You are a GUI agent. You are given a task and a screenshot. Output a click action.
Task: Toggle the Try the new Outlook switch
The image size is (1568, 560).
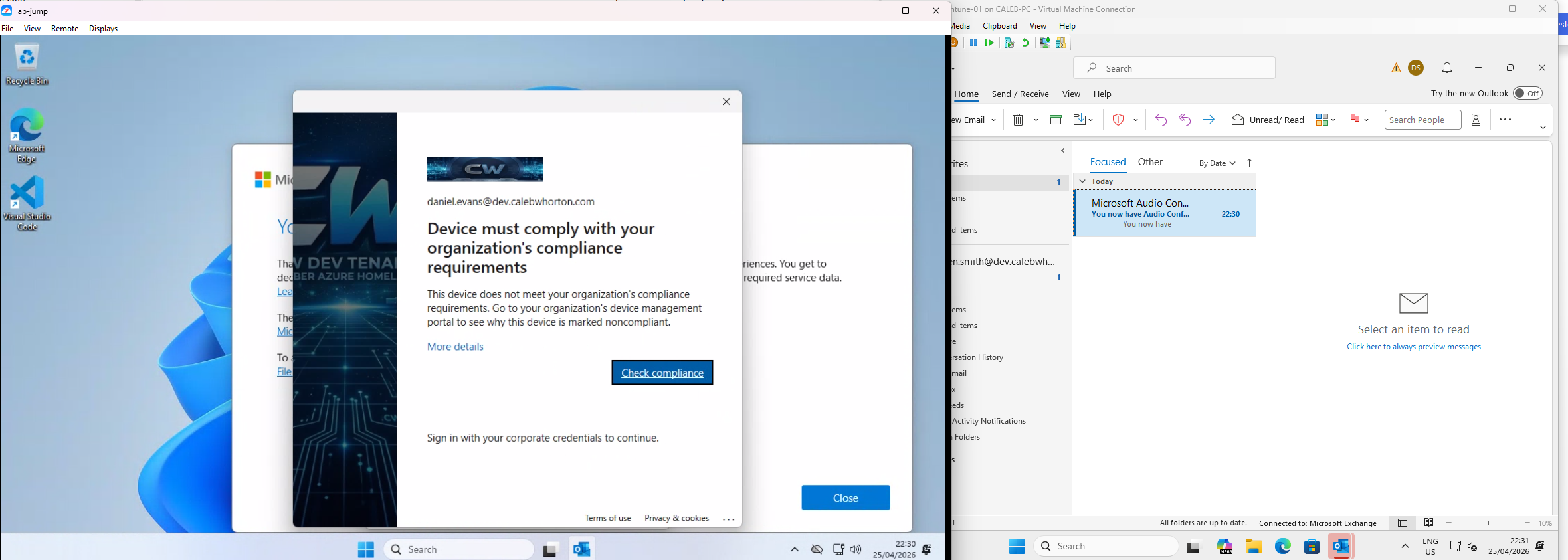click(1527, 93)
